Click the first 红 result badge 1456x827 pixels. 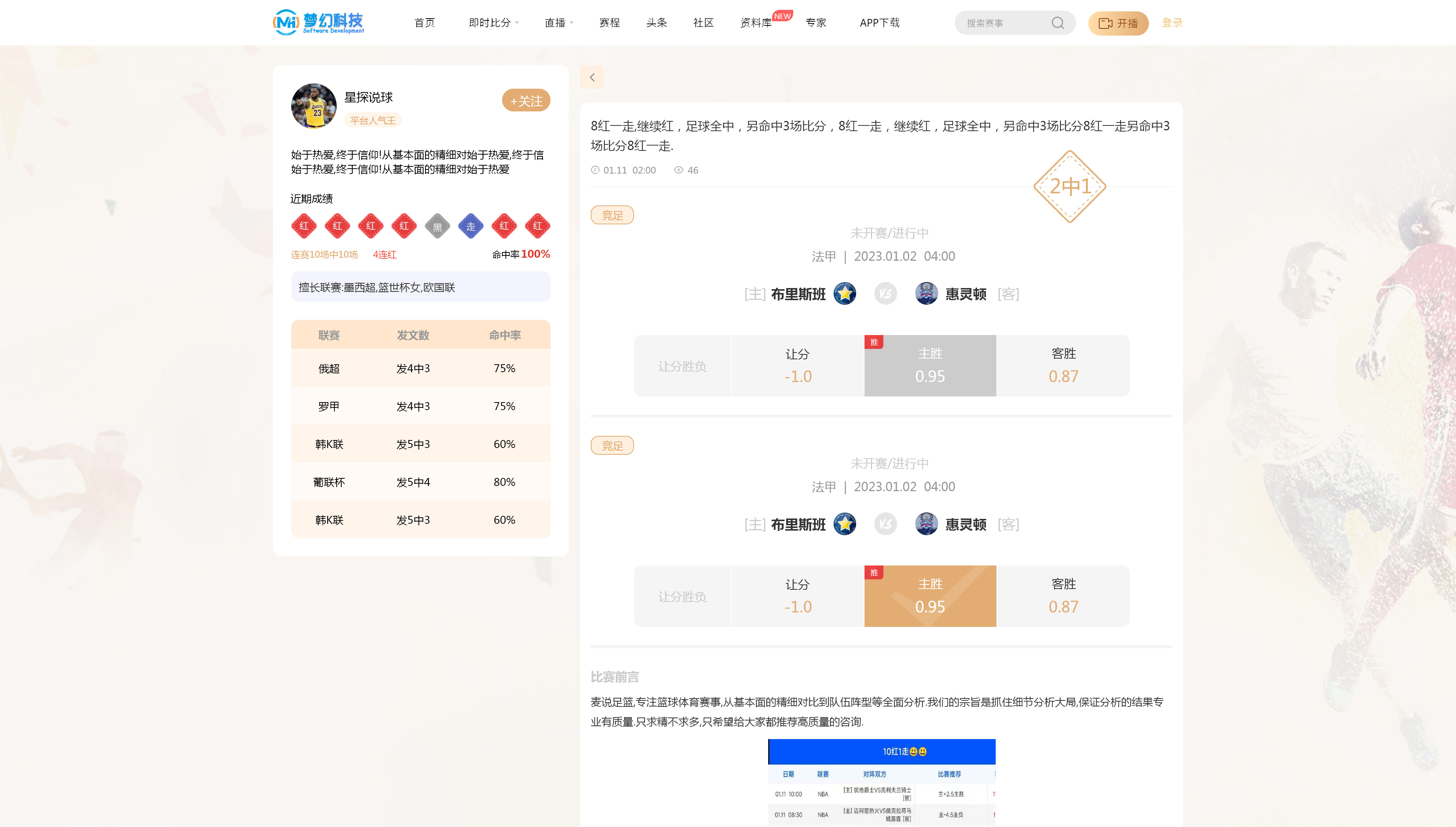304,226
